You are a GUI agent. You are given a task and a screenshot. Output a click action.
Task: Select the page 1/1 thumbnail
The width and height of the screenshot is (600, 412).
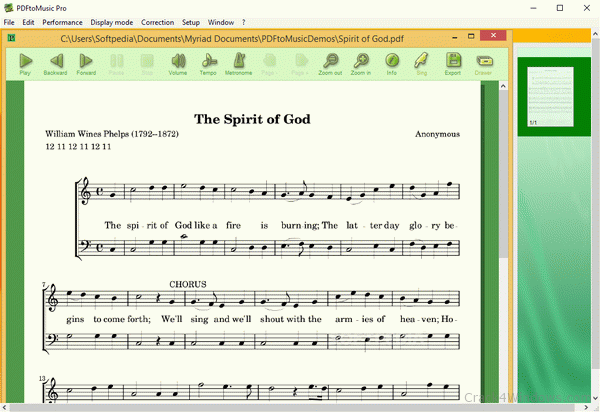click(550, 97)
